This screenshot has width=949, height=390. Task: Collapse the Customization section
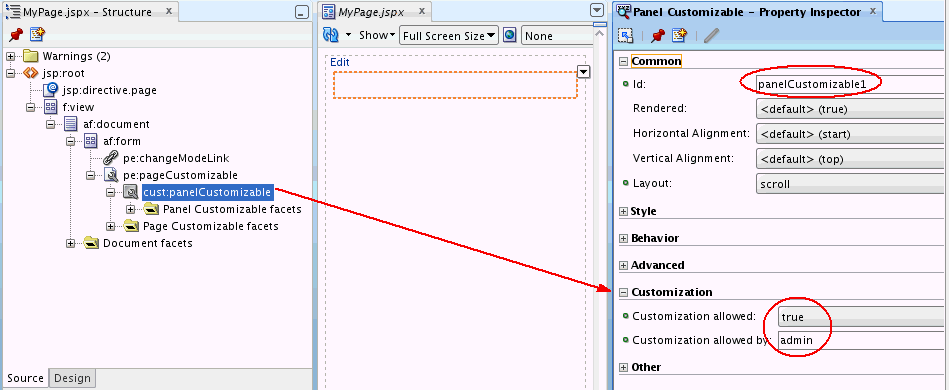point(623,292)
